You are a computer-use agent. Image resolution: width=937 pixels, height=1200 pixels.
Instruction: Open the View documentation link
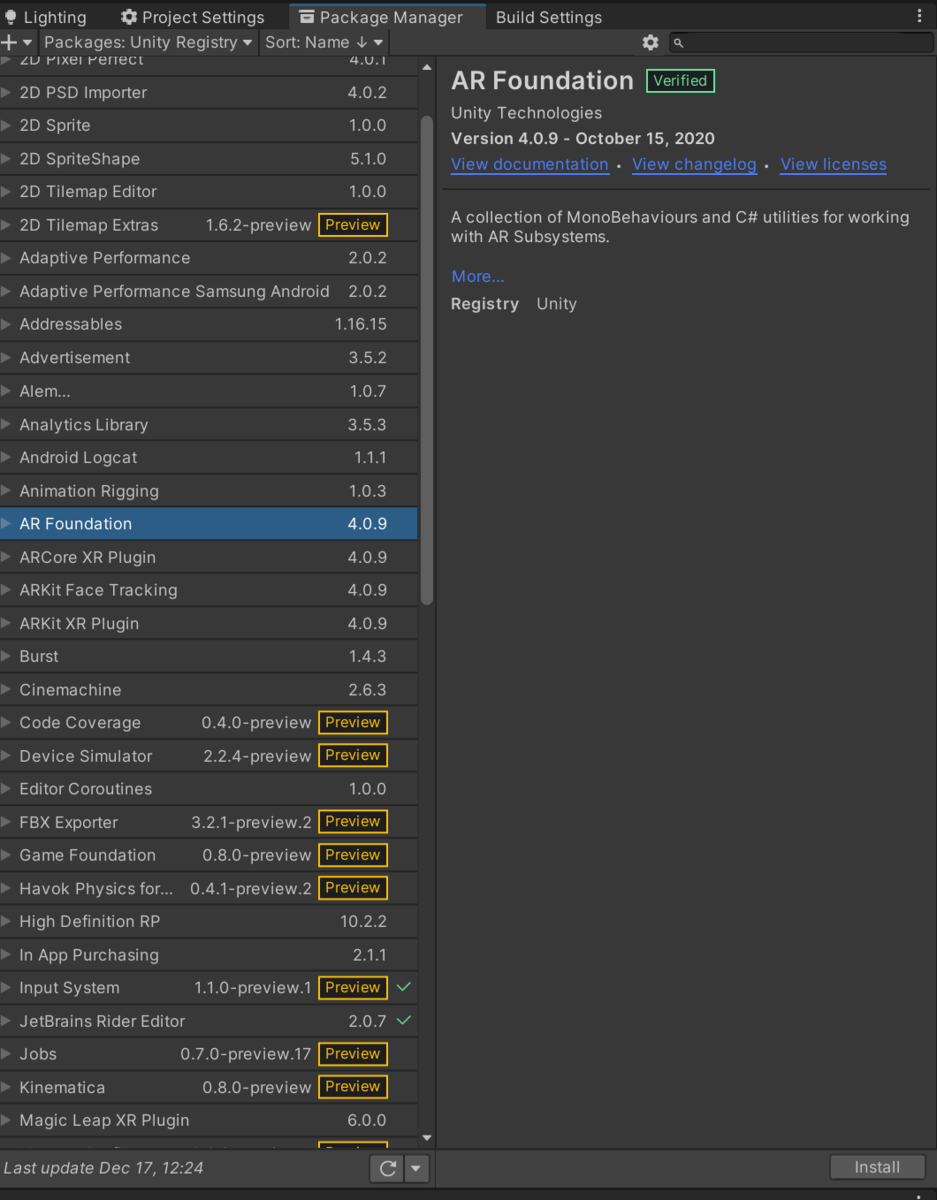click(x=530, y=164)
